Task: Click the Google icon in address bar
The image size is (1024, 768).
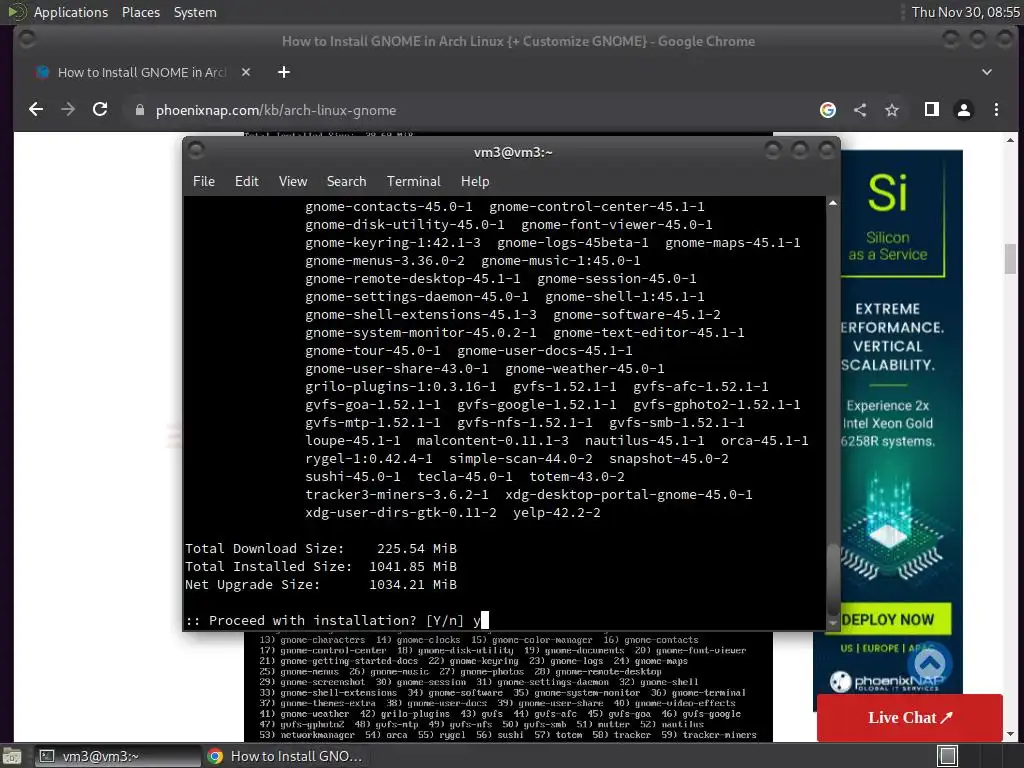Action: [827, 110]
